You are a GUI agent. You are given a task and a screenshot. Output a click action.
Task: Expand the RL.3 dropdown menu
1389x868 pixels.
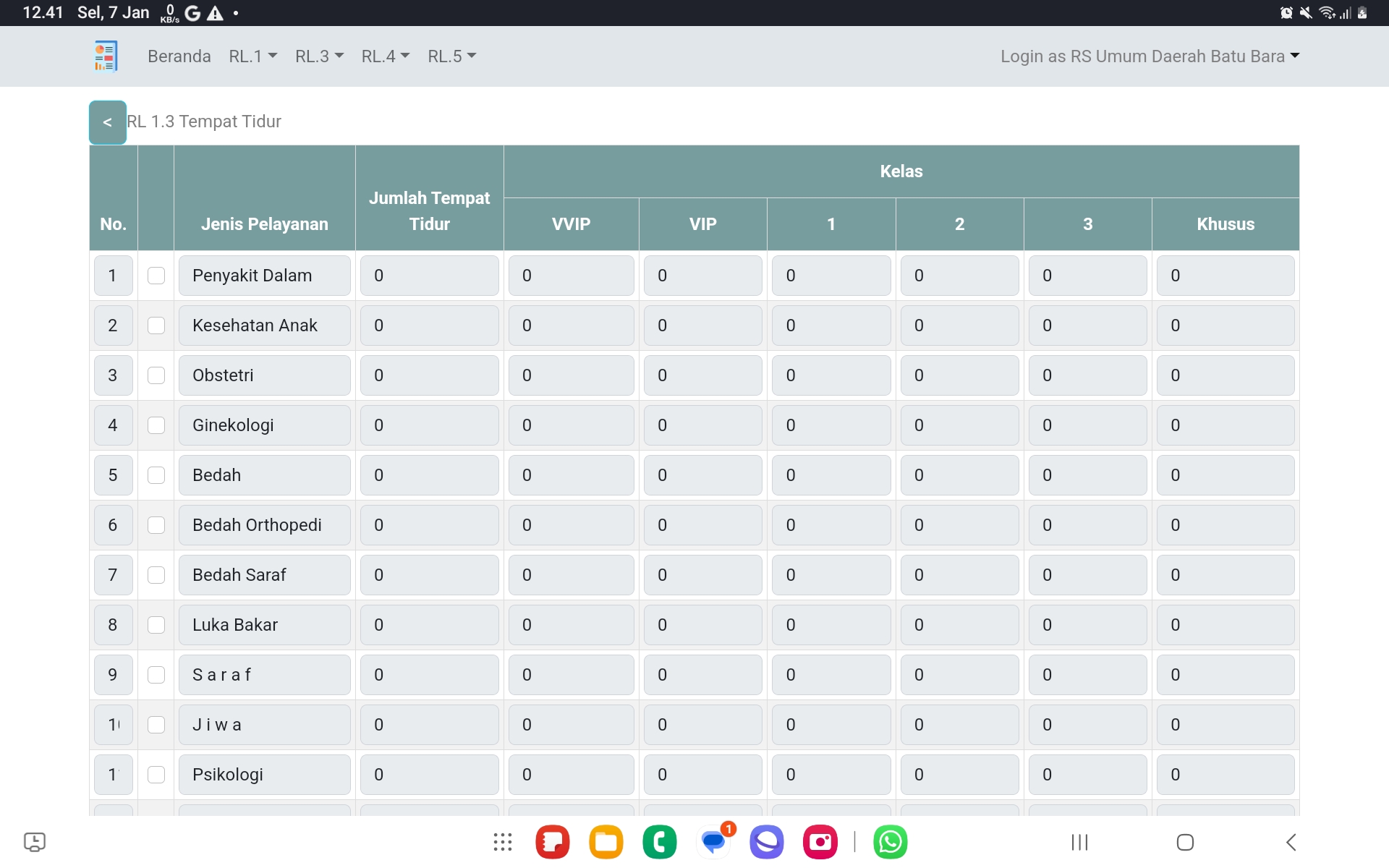319,56
